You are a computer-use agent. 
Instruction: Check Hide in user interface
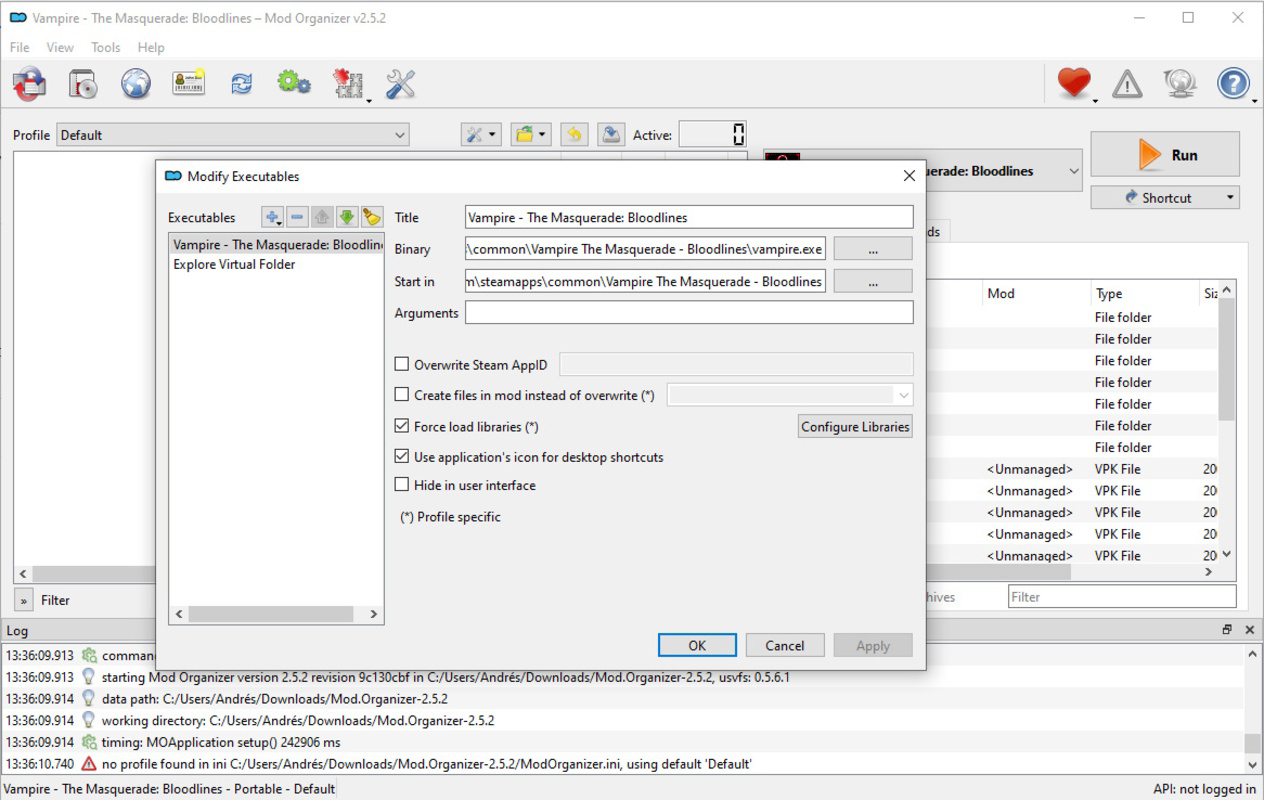(x=403, y=485)
